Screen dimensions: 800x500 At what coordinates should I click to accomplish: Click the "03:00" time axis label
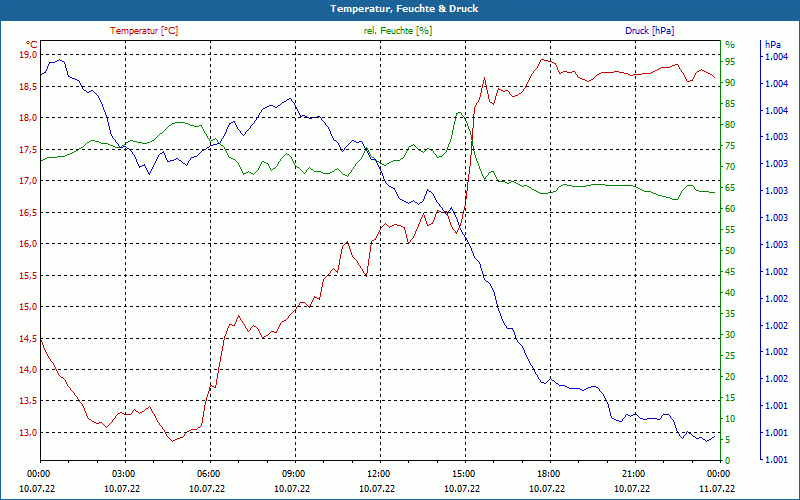122,473
